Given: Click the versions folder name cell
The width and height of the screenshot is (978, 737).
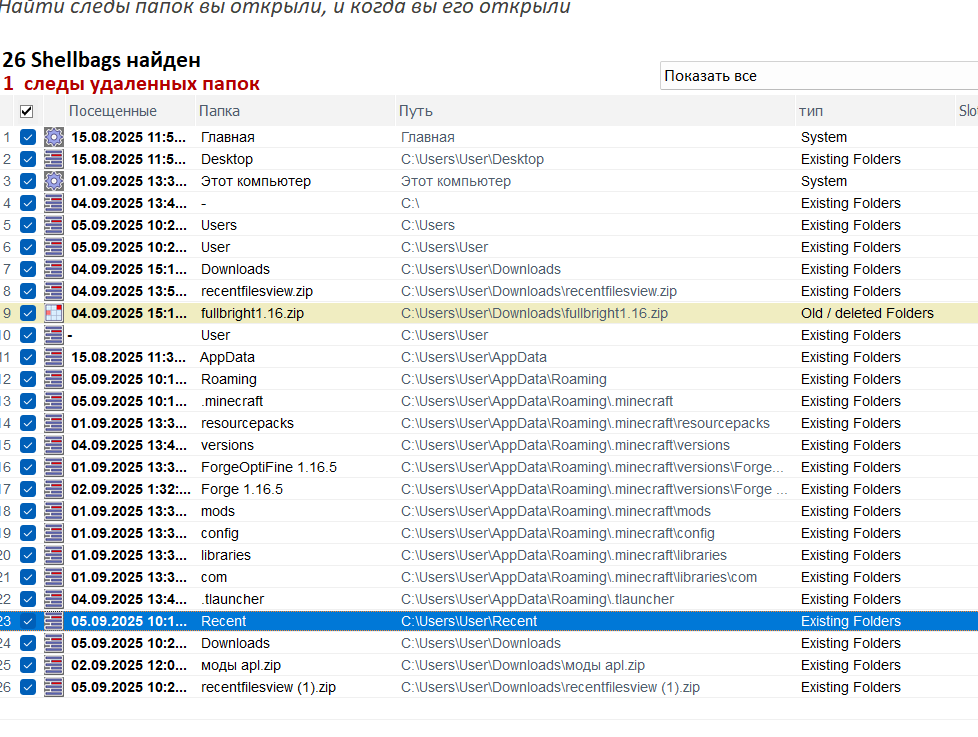Looking at the screenshot, I should (x=227, y=445).
